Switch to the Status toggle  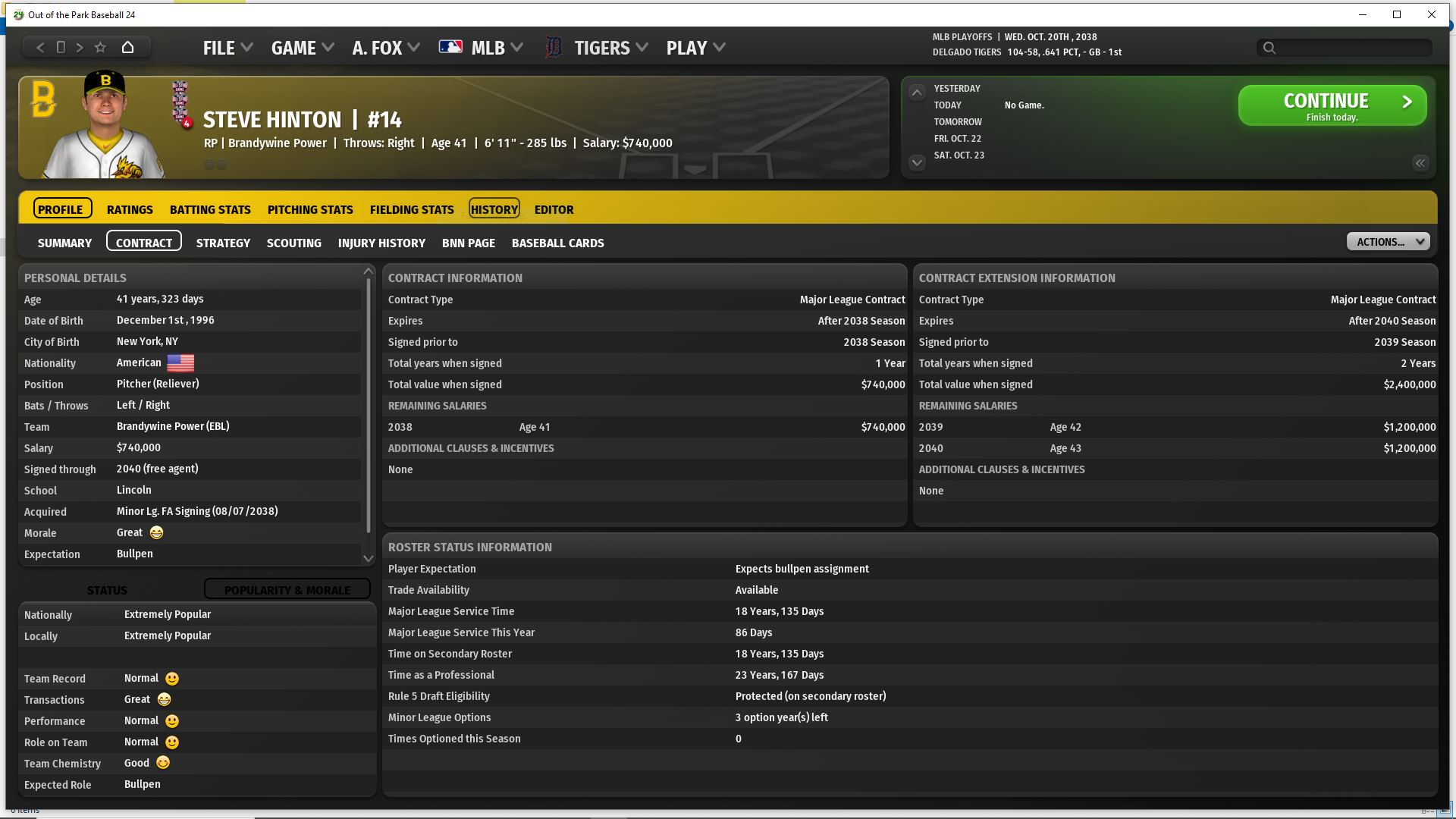pyautogui.click(x=107, y=589)
